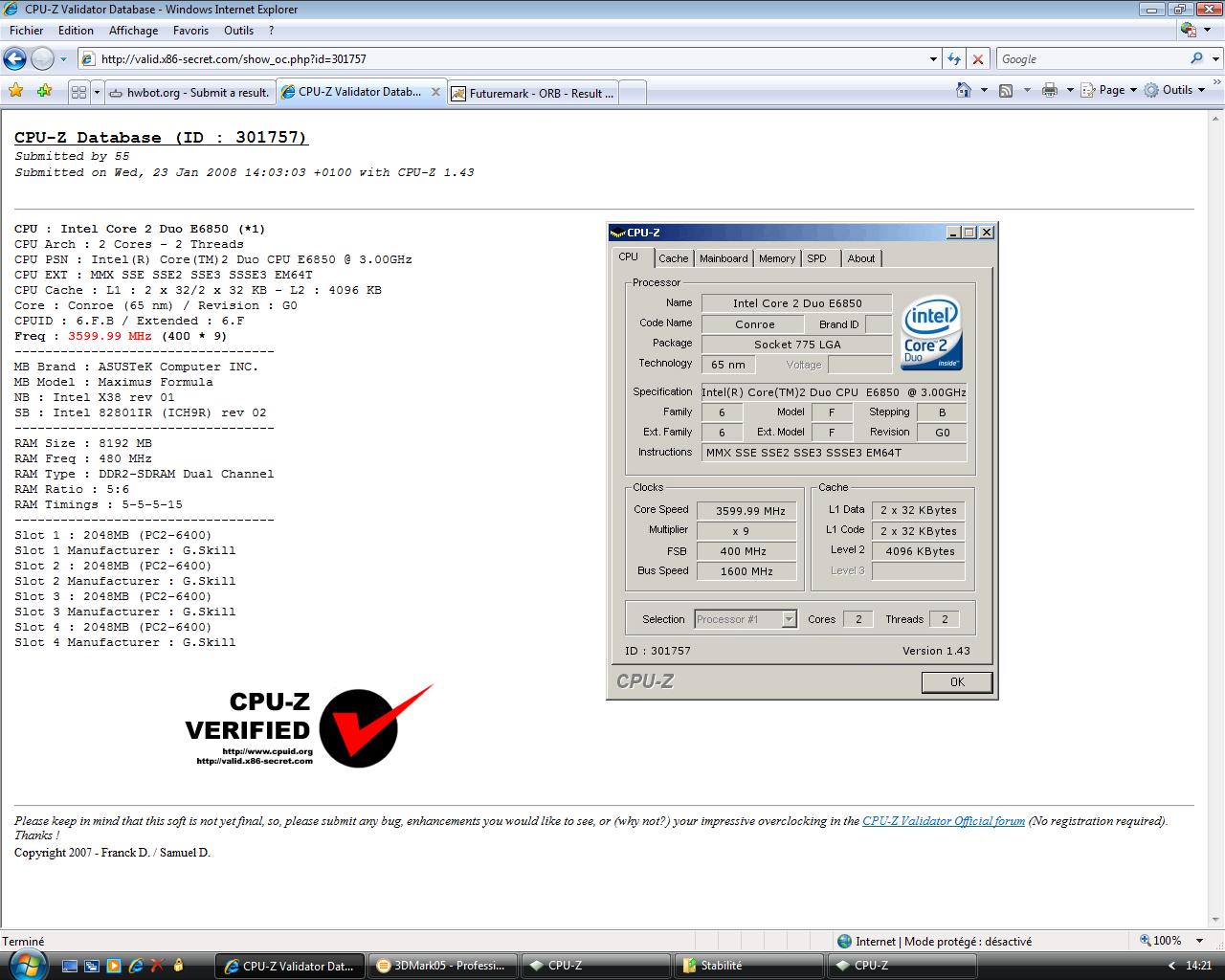Viewport: 1225px width, 980px height.
Task: Open the search provider dropdown arrow
Action: [1215, 59]
